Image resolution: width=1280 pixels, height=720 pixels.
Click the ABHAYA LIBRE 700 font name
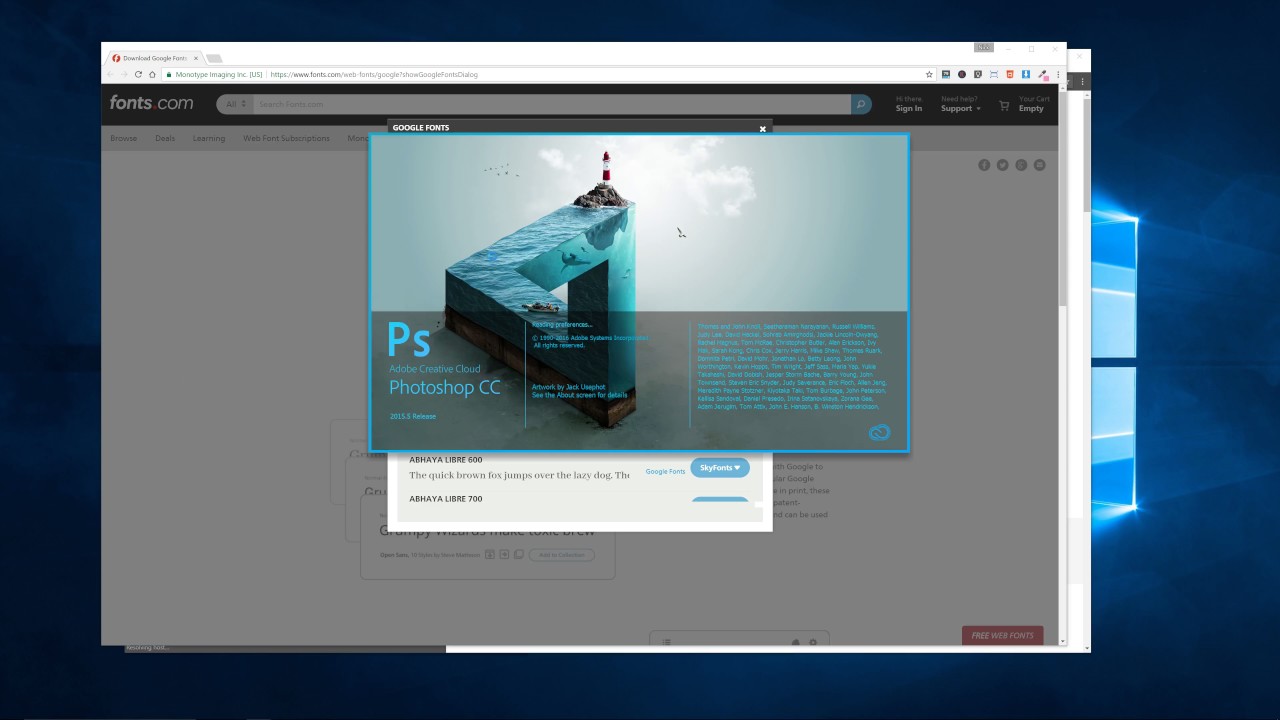[x=445, y=499]
